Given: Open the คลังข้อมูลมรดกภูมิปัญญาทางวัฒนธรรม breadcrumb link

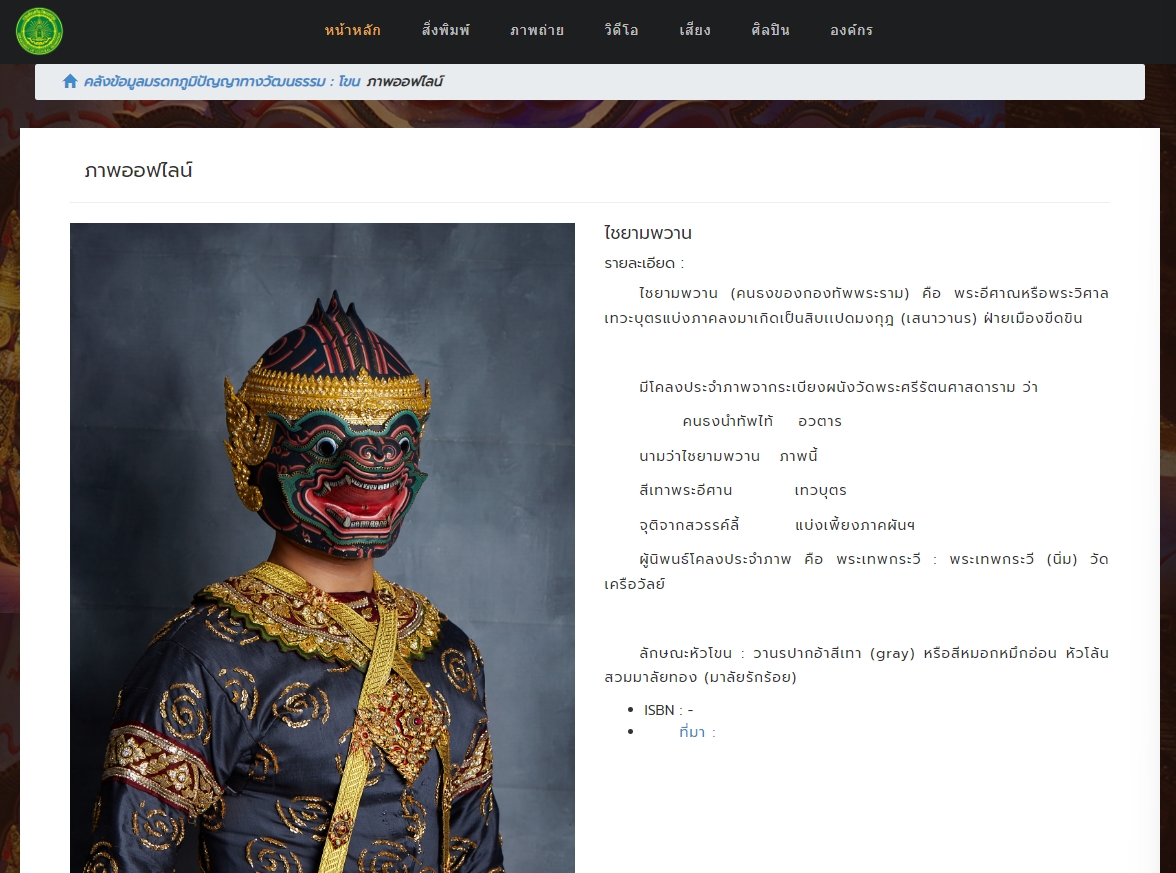Looking at the screenshot, I should [x=204, y=81].
